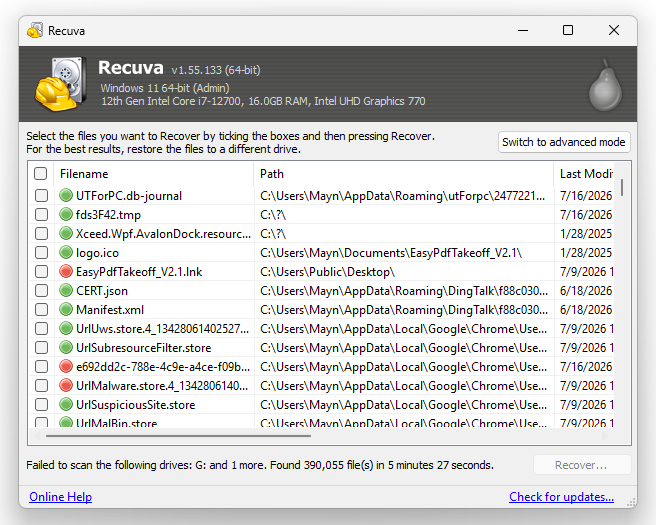Click the scan status message text
The image size is (656, 525).
point(260,465)
